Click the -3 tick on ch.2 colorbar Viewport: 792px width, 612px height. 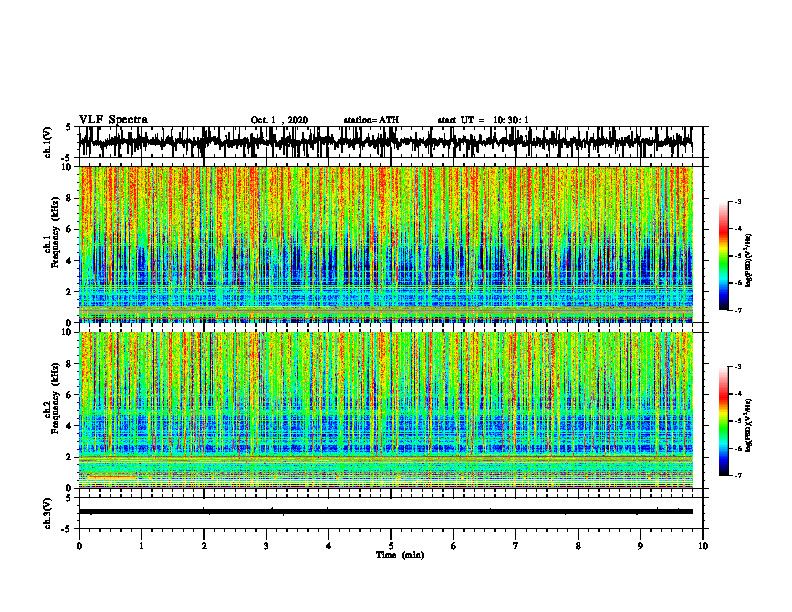(x=738, y=367)
